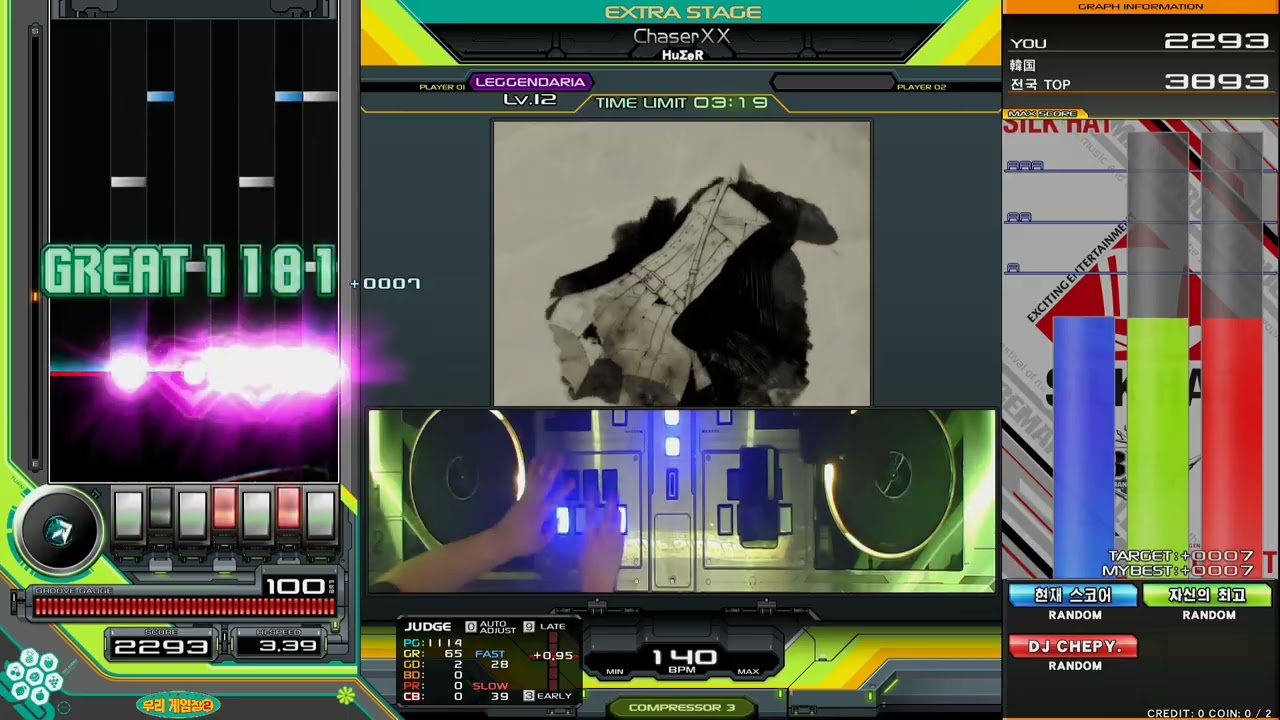Click the AUTO ADJUST 0 box
The image size is (1280, 720).
(491, 627)
